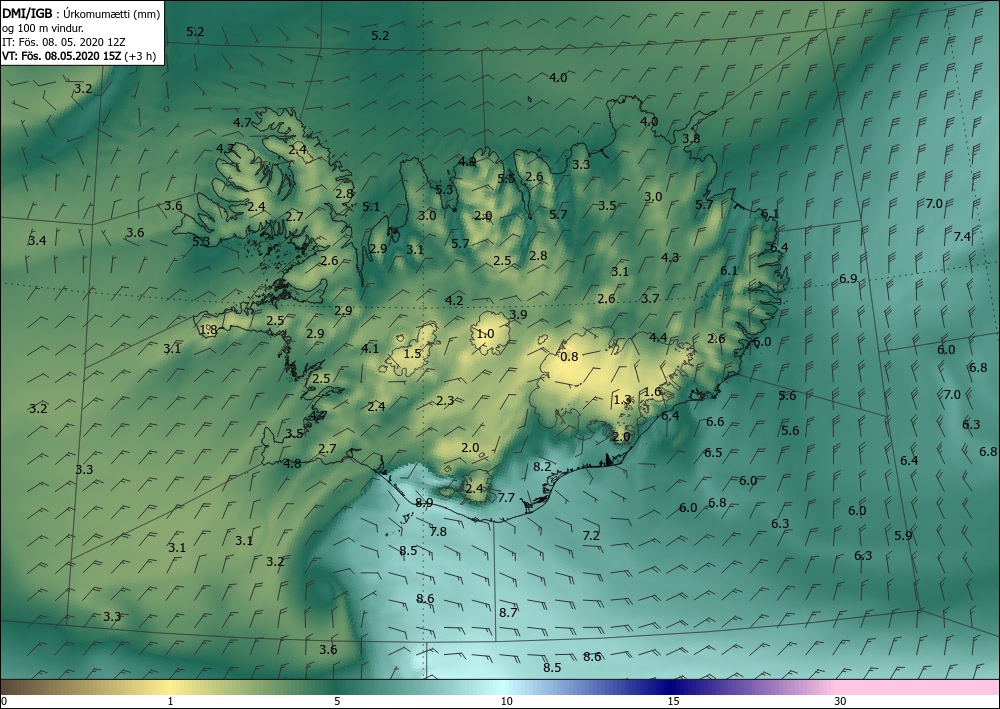
Task: Select the color scale label "30"
Action: (840, 701)
